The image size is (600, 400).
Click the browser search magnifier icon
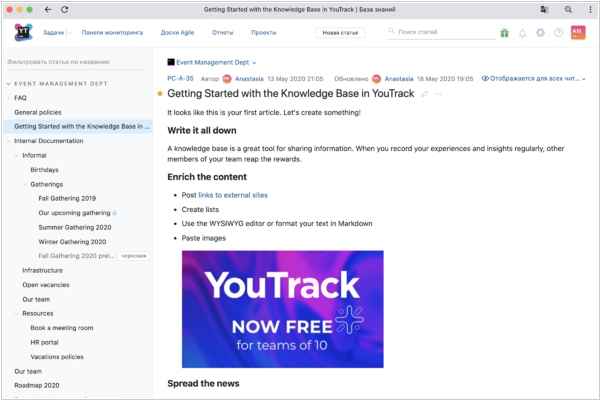click(568, 10)
